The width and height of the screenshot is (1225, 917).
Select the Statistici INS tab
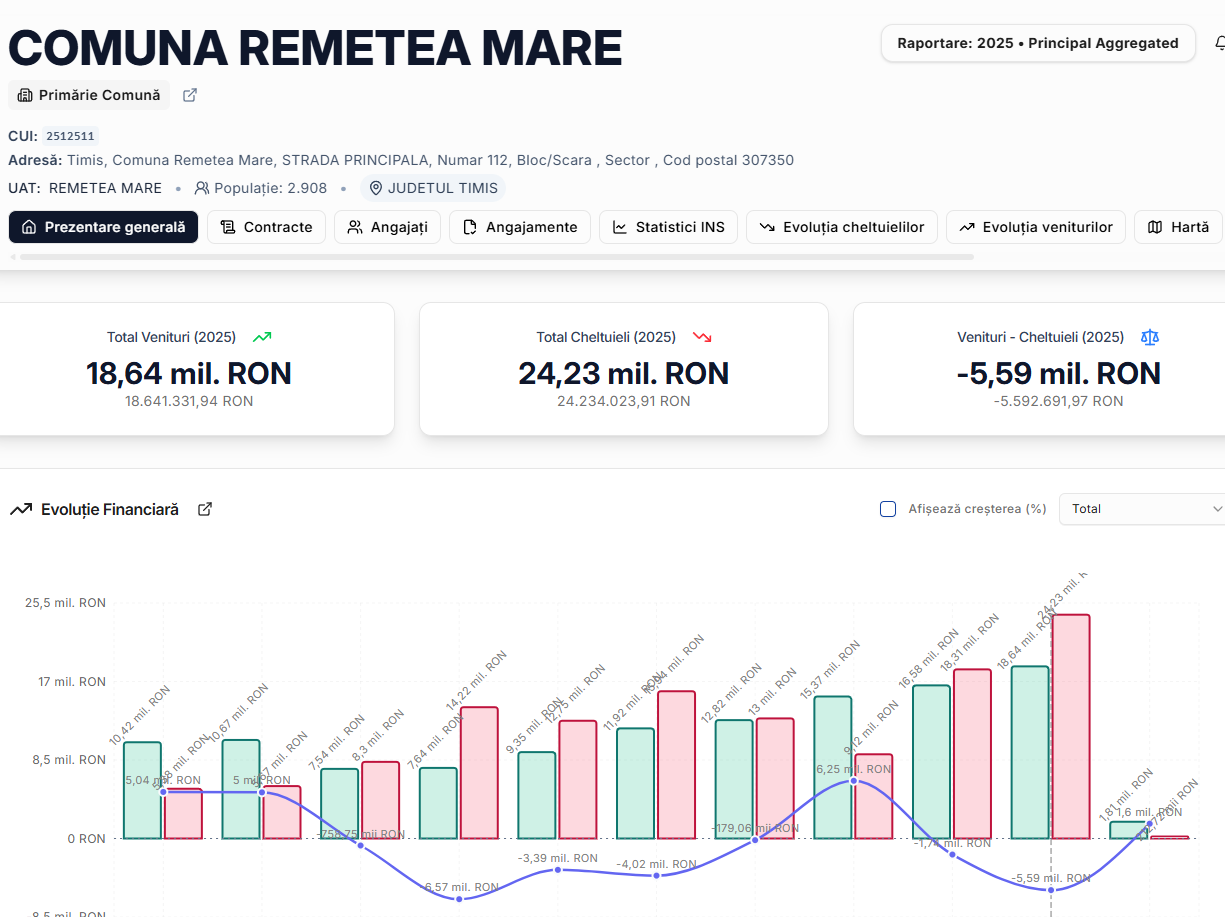(x=668, y=227)
